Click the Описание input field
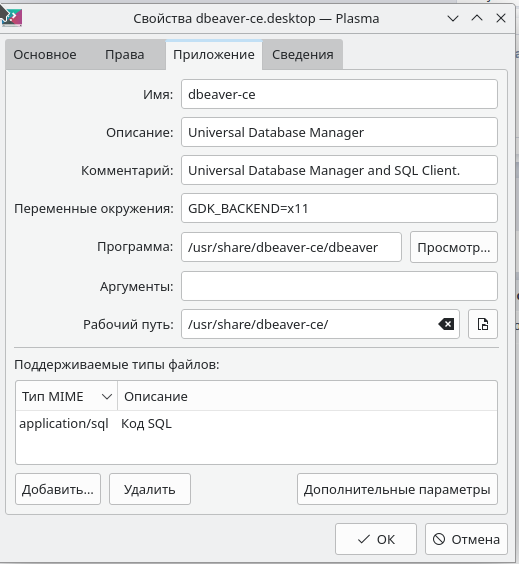519x564 pixels. (339, 132)
